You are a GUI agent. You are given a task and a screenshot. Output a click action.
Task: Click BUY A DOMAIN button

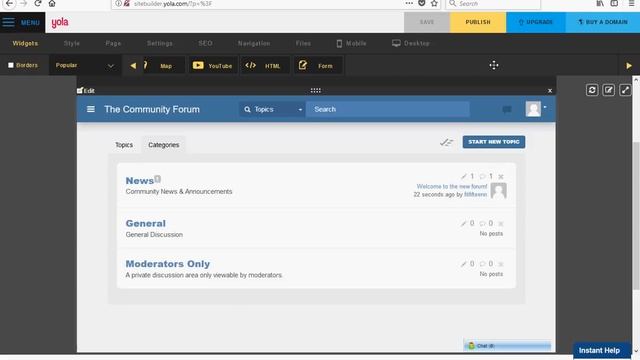click(x=603, y=22)
